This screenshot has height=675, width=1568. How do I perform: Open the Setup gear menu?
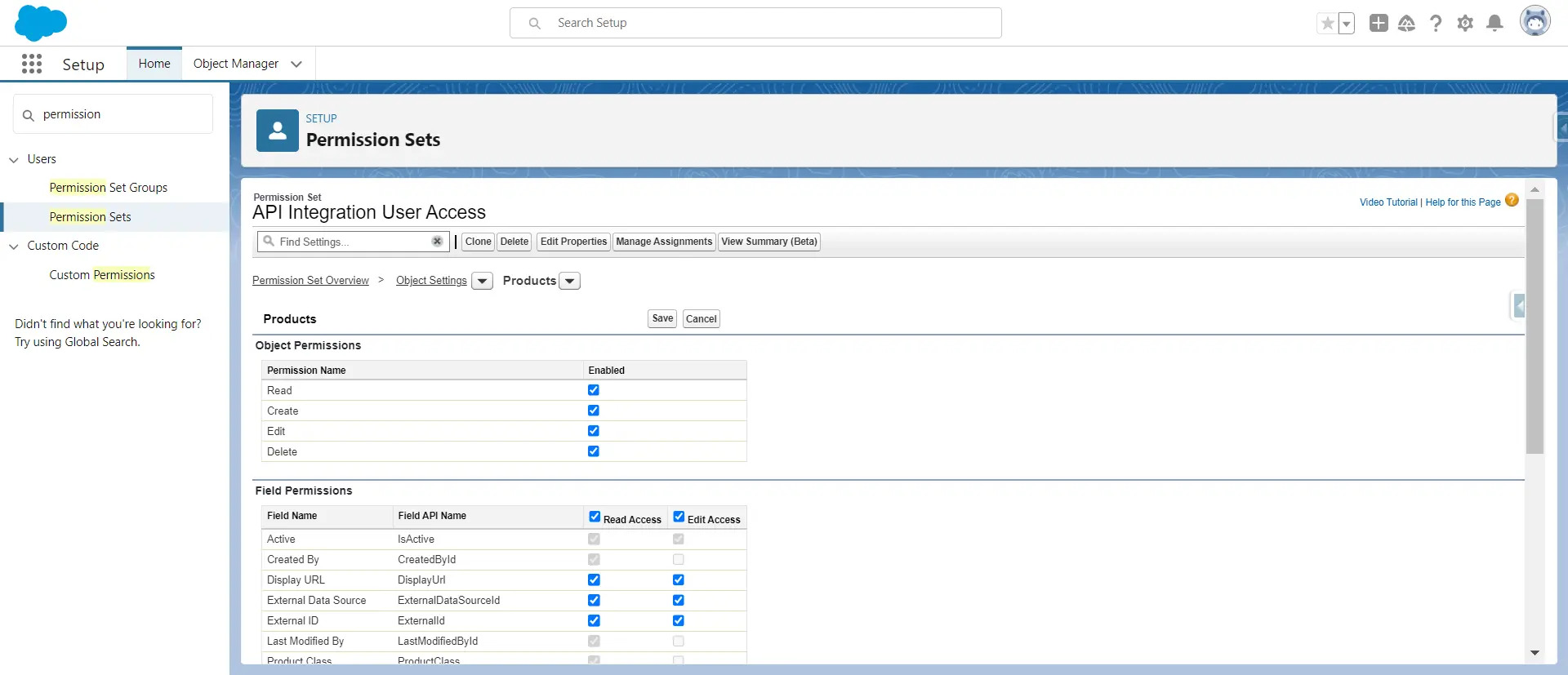1465,23
